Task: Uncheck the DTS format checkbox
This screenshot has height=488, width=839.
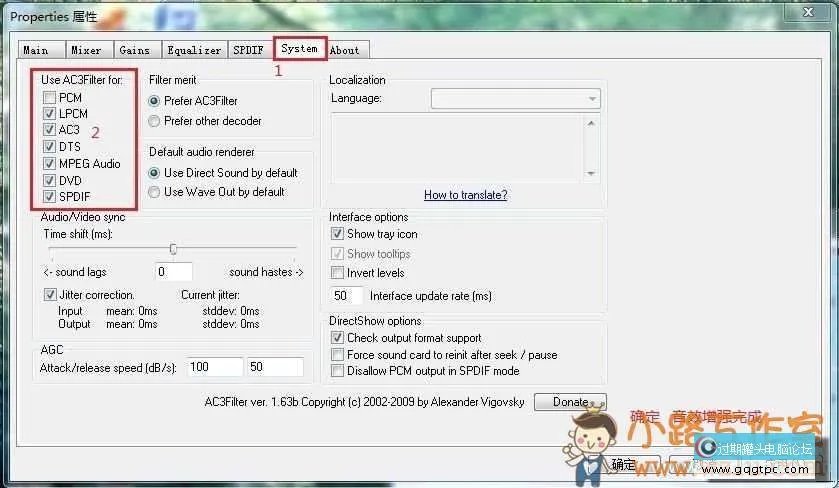Action: point(50,147)
